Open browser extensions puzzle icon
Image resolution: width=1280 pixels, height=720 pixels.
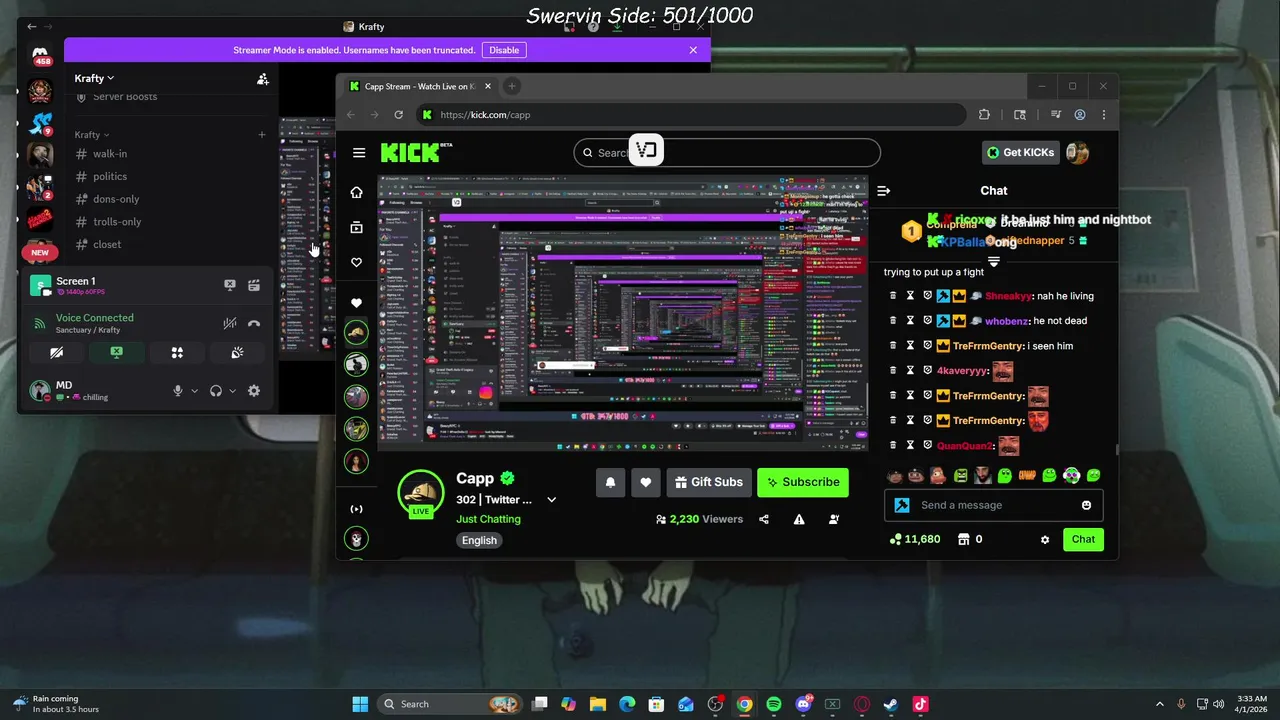(984, 115)
